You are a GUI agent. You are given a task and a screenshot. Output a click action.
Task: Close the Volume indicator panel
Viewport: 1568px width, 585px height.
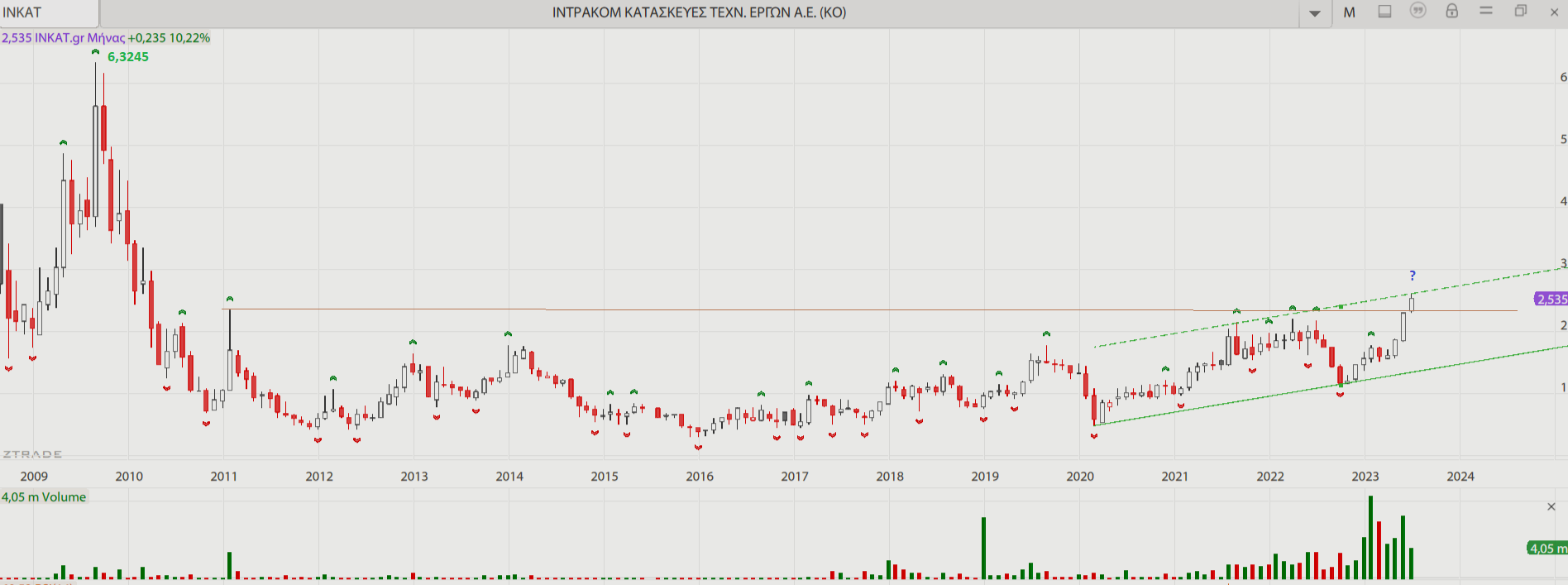pyautogui.click(x=1551, y=506)
